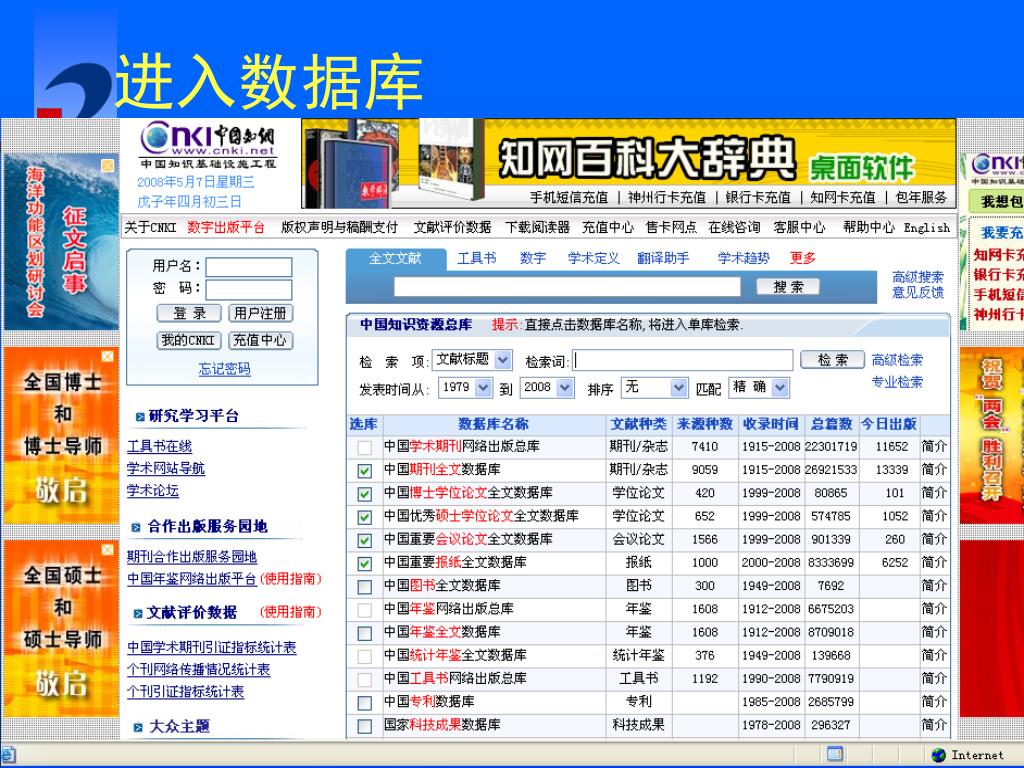Click the 充值中心 button under login
Viewport: 1024px width, 768px height.
coord(260,340)
